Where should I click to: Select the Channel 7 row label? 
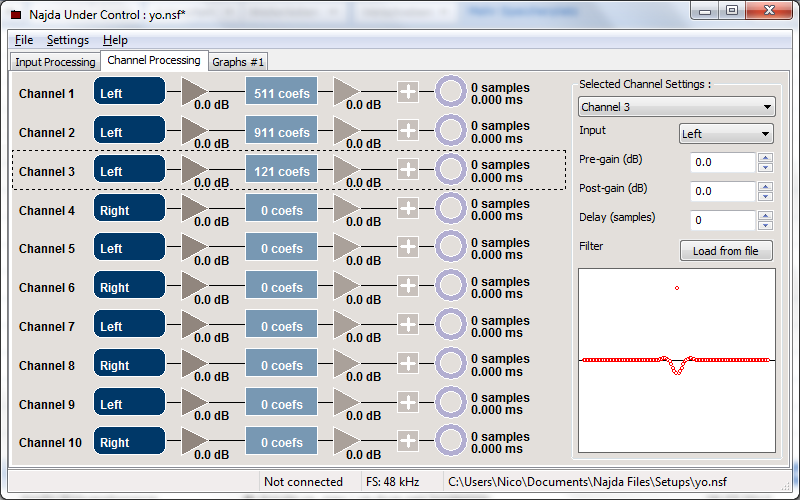(47, 327)
